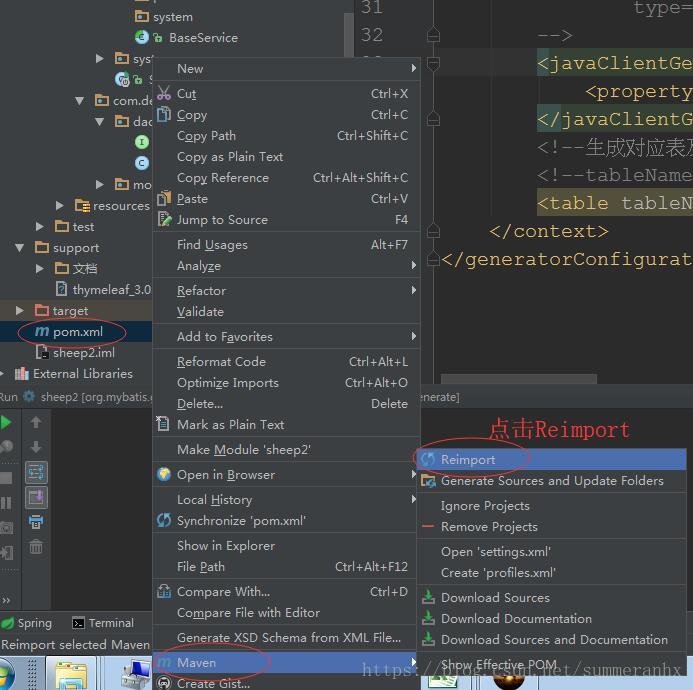Image resolution: width=693 pixels, height=690 pixels.
Task: Click the Create Gist GitHub icon
Action: pos(164,683)
